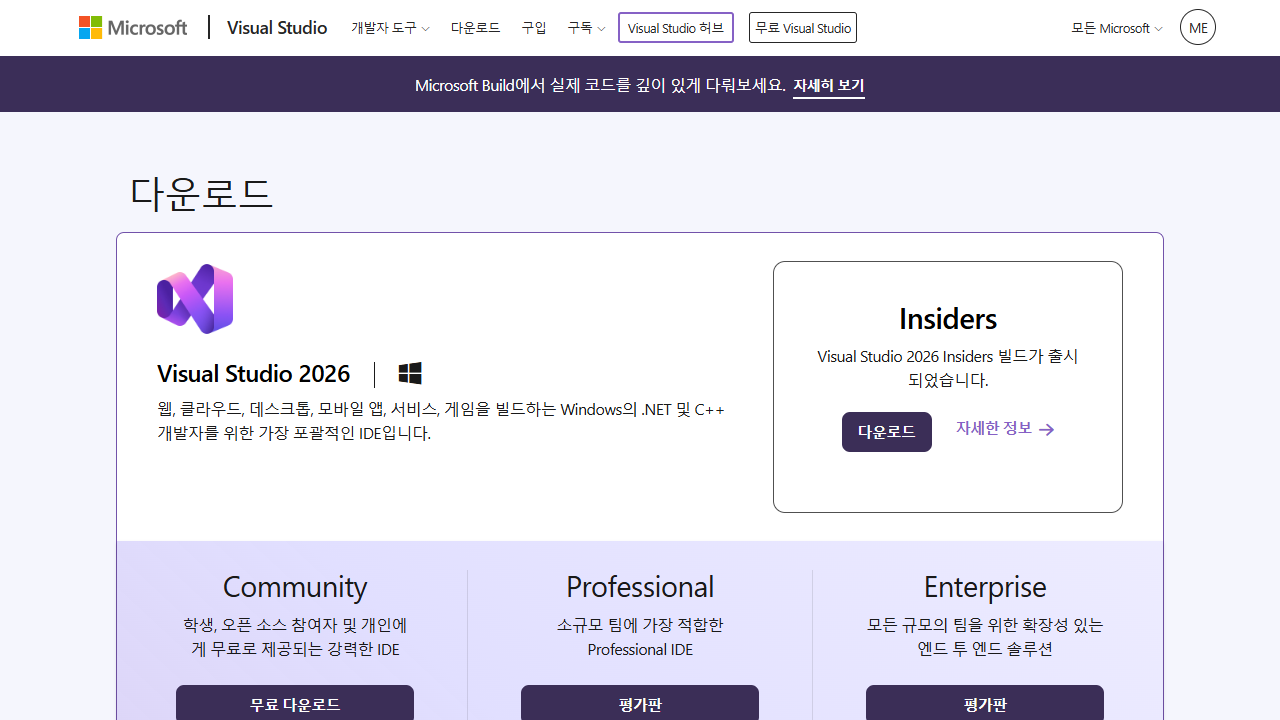
Task: Expand the 개발자 도구 menu
Action: tap(390, 28)
